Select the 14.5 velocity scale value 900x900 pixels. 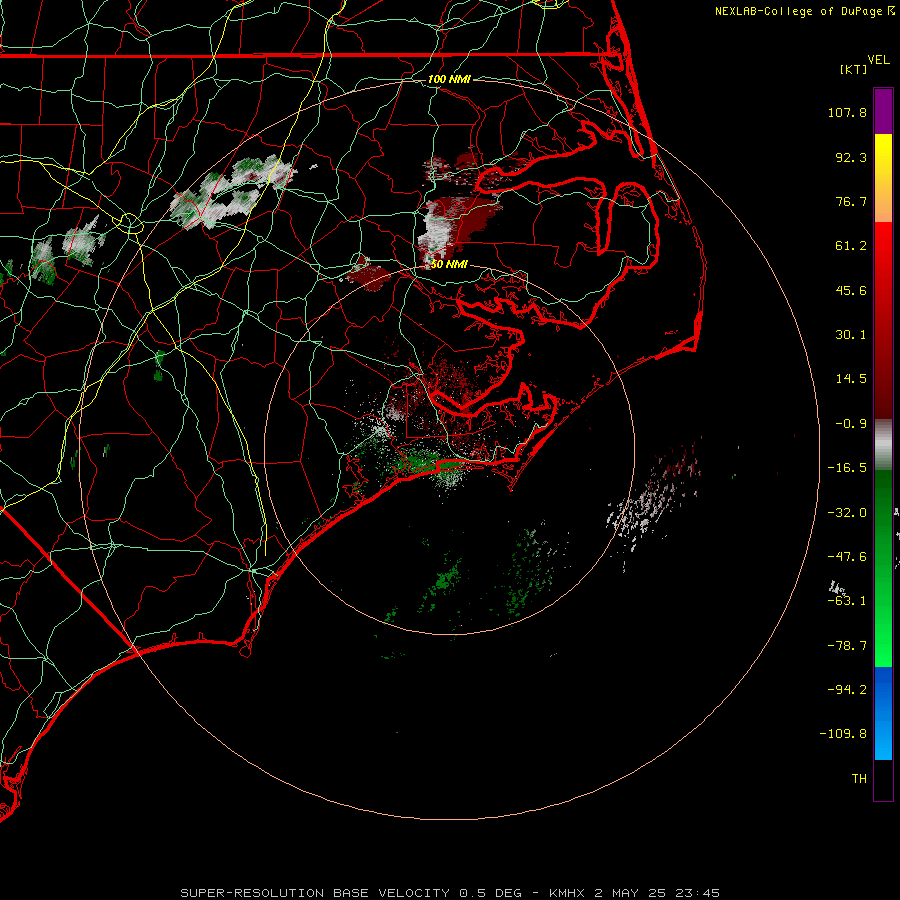pos(851,379)
